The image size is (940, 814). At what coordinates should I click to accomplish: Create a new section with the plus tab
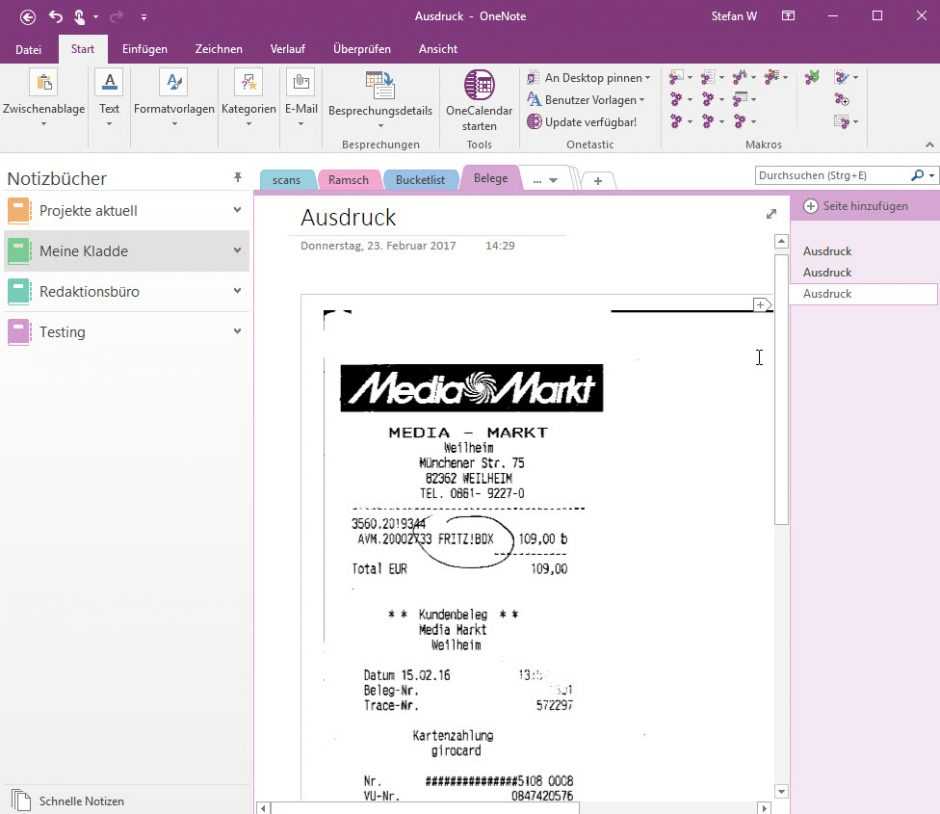598,180
